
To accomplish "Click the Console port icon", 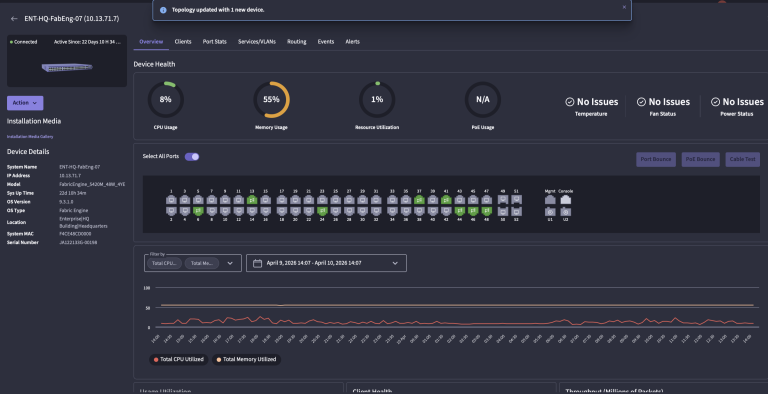I will click(x=565, y=199).
